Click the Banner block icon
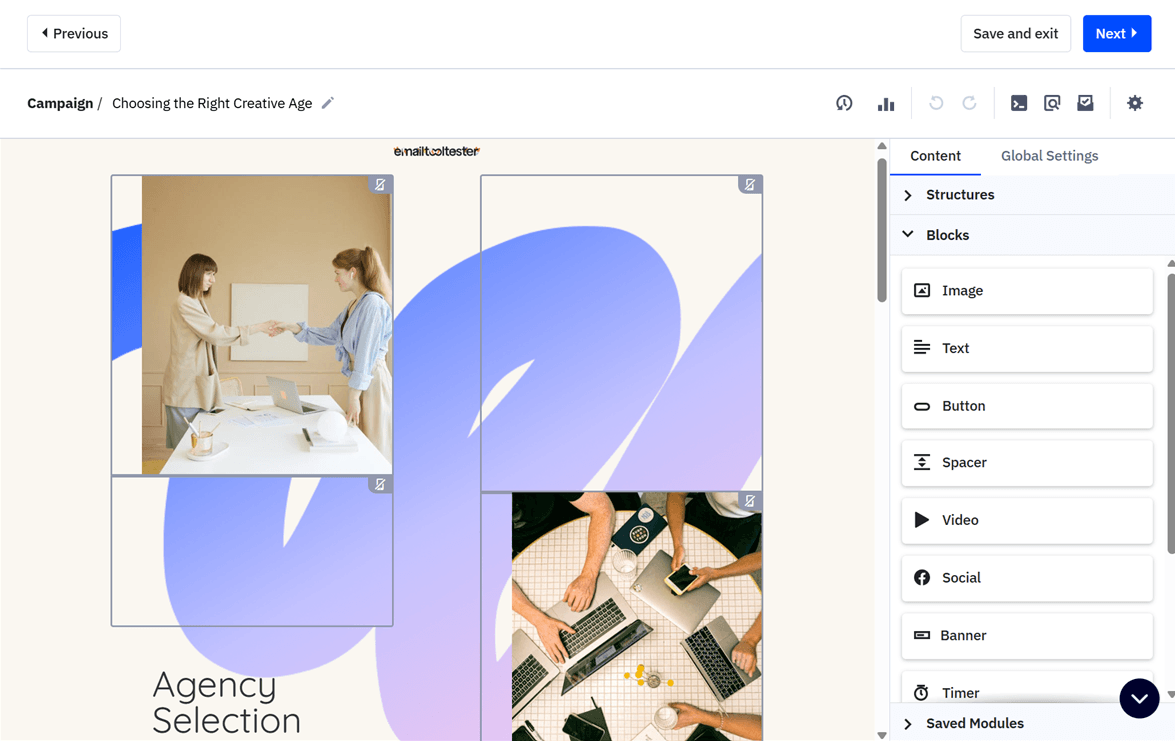This screenshot has width=1175, height=741. click(922, 635)
